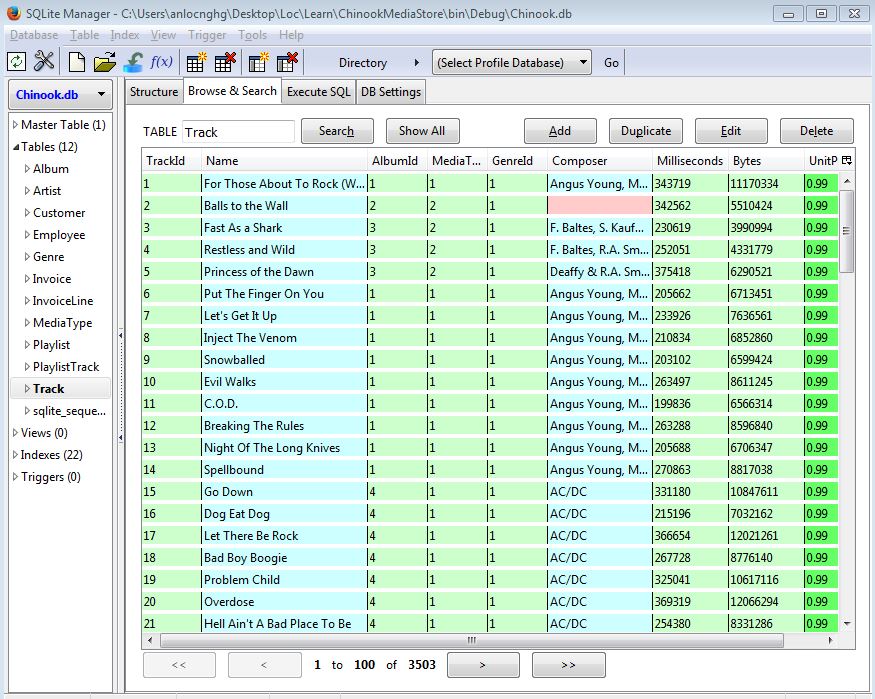875x699 pixels.
Task: Click the Edit button
Action: click(731, 131)
